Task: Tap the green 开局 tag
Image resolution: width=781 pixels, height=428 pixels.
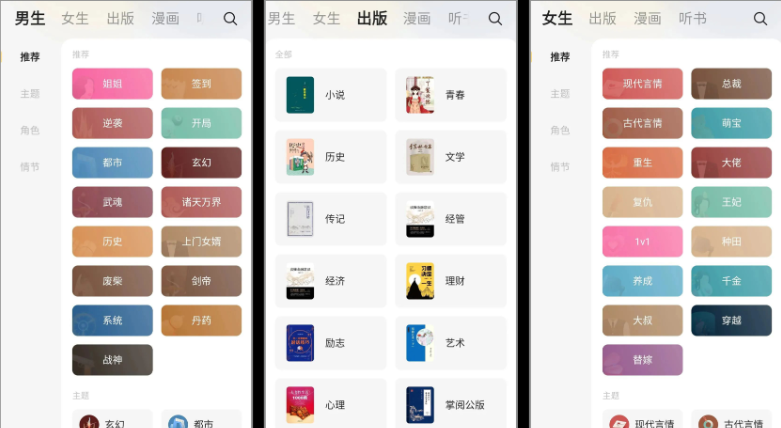Action: pyautogui.click(x=201, y=123)
